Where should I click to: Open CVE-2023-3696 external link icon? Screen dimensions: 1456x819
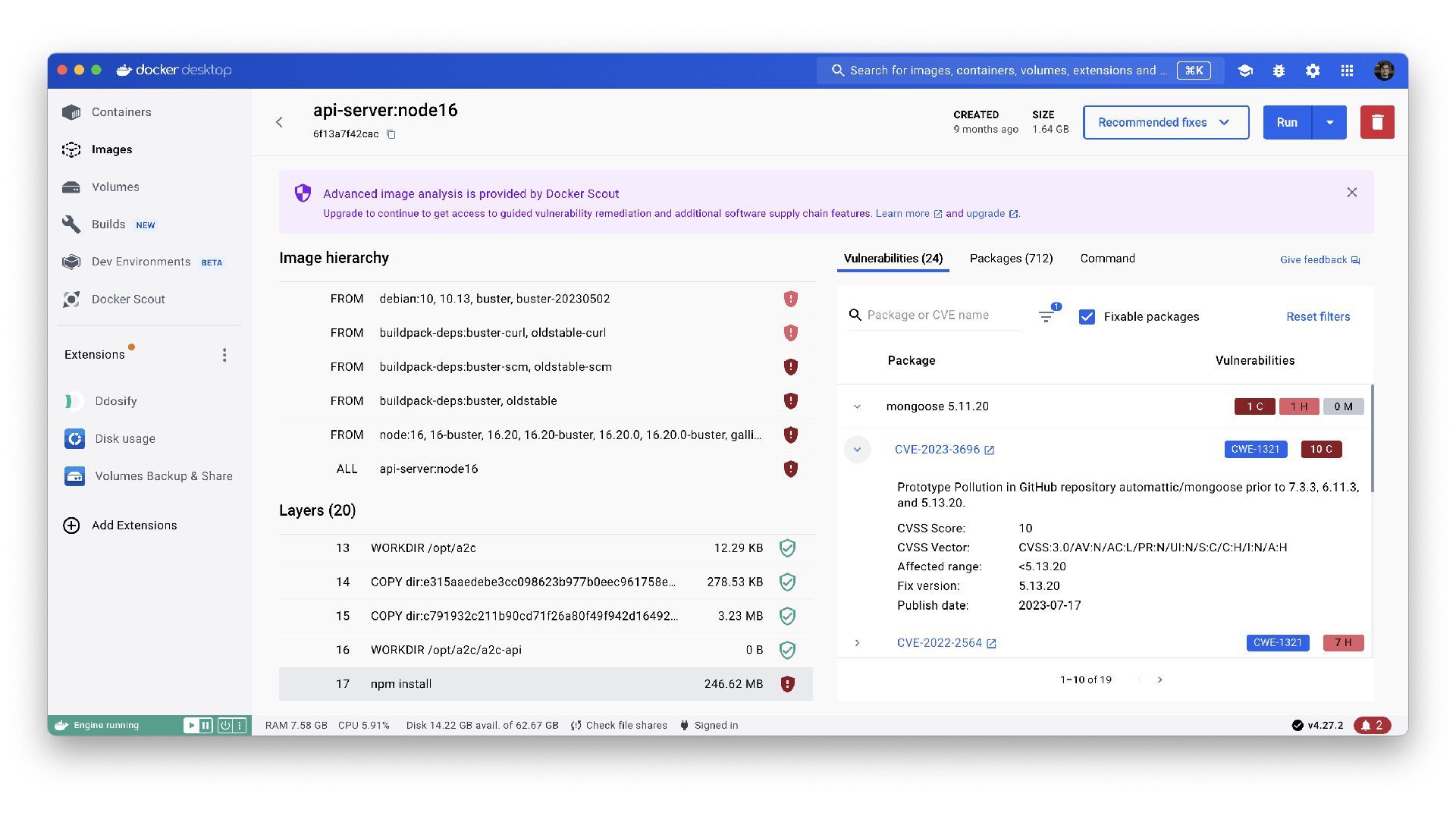pyautogui.click(x=989, y=450)
